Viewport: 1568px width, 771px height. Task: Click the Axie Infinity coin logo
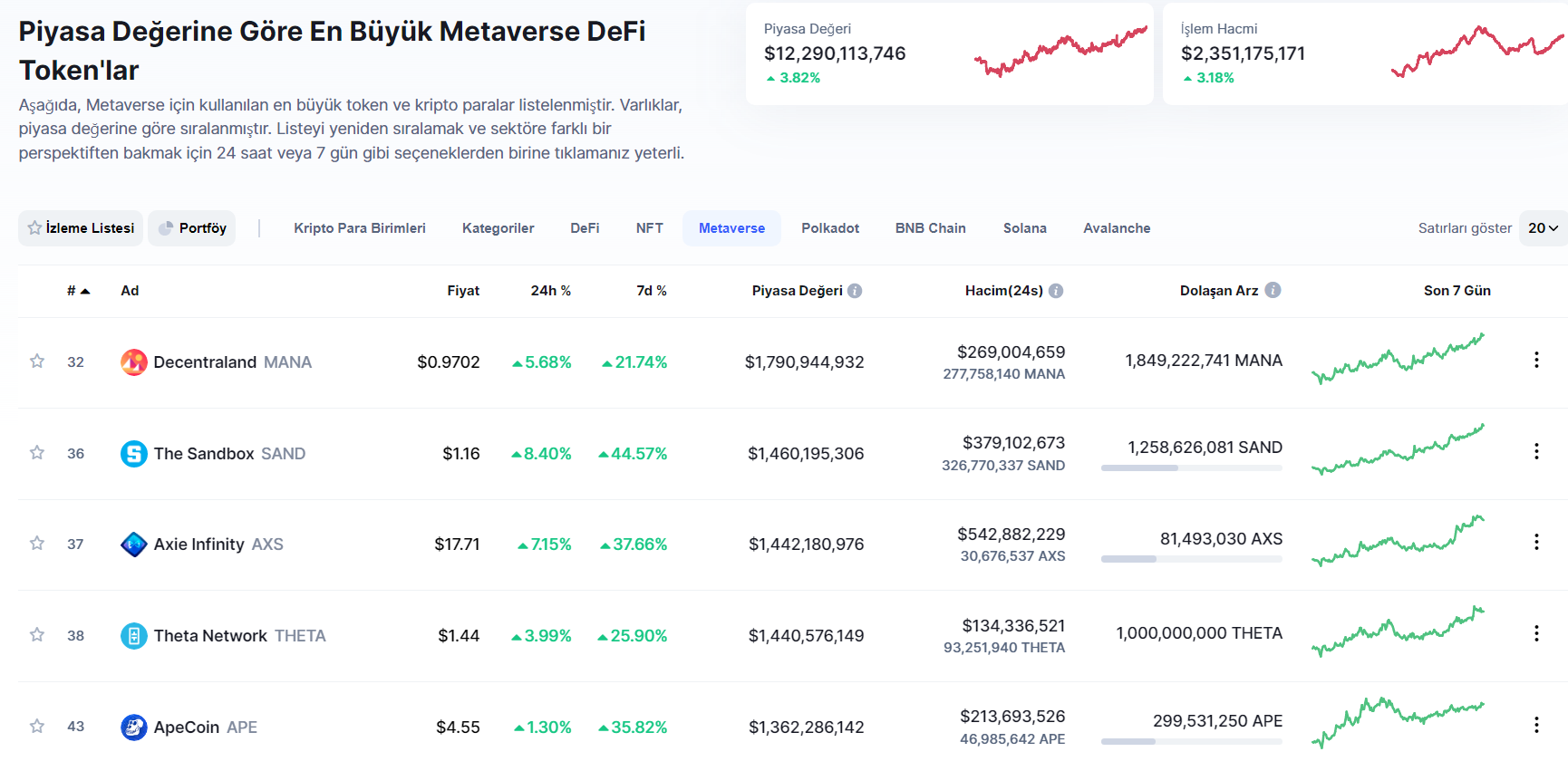click(x=134, y=545)
